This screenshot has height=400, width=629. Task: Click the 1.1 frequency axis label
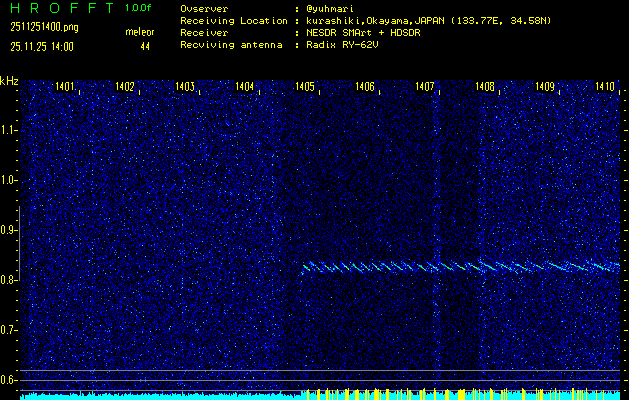[9, 130]
